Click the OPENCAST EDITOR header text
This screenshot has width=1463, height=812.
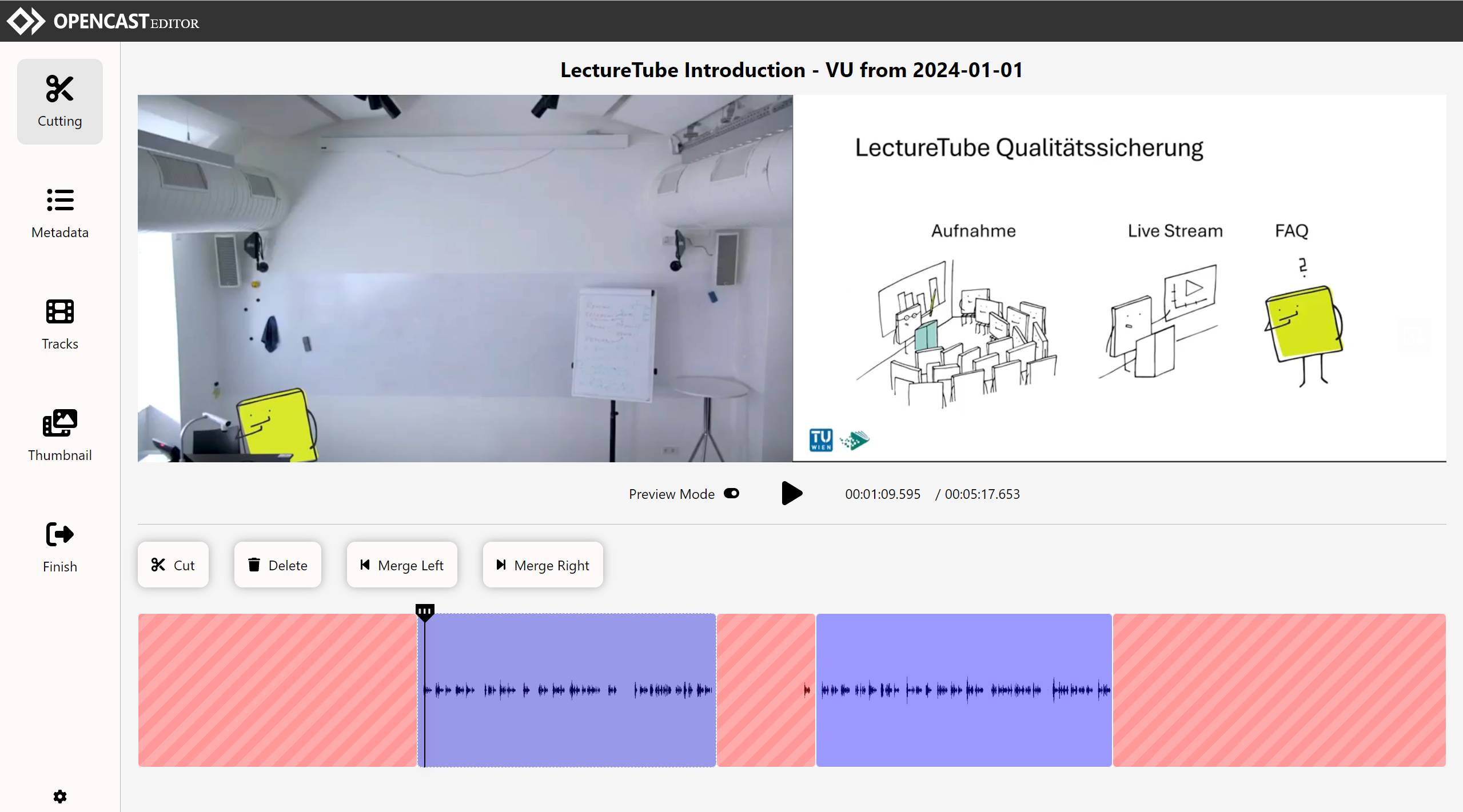(126, 22)
